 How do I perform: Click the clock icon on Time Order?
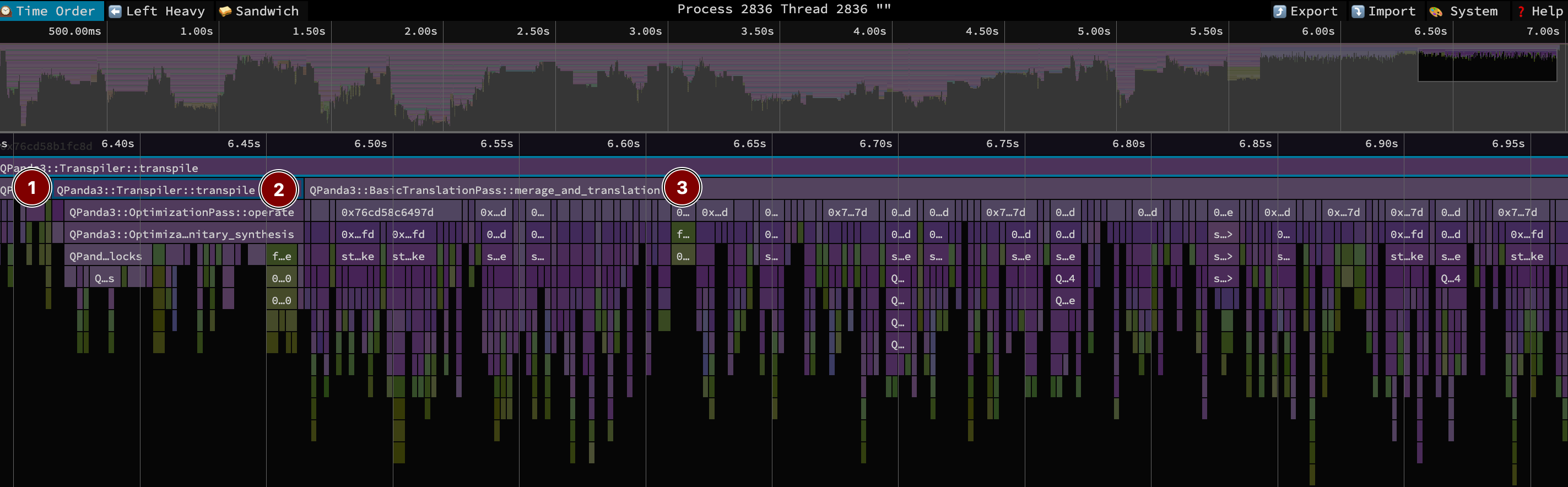point(6,11)
